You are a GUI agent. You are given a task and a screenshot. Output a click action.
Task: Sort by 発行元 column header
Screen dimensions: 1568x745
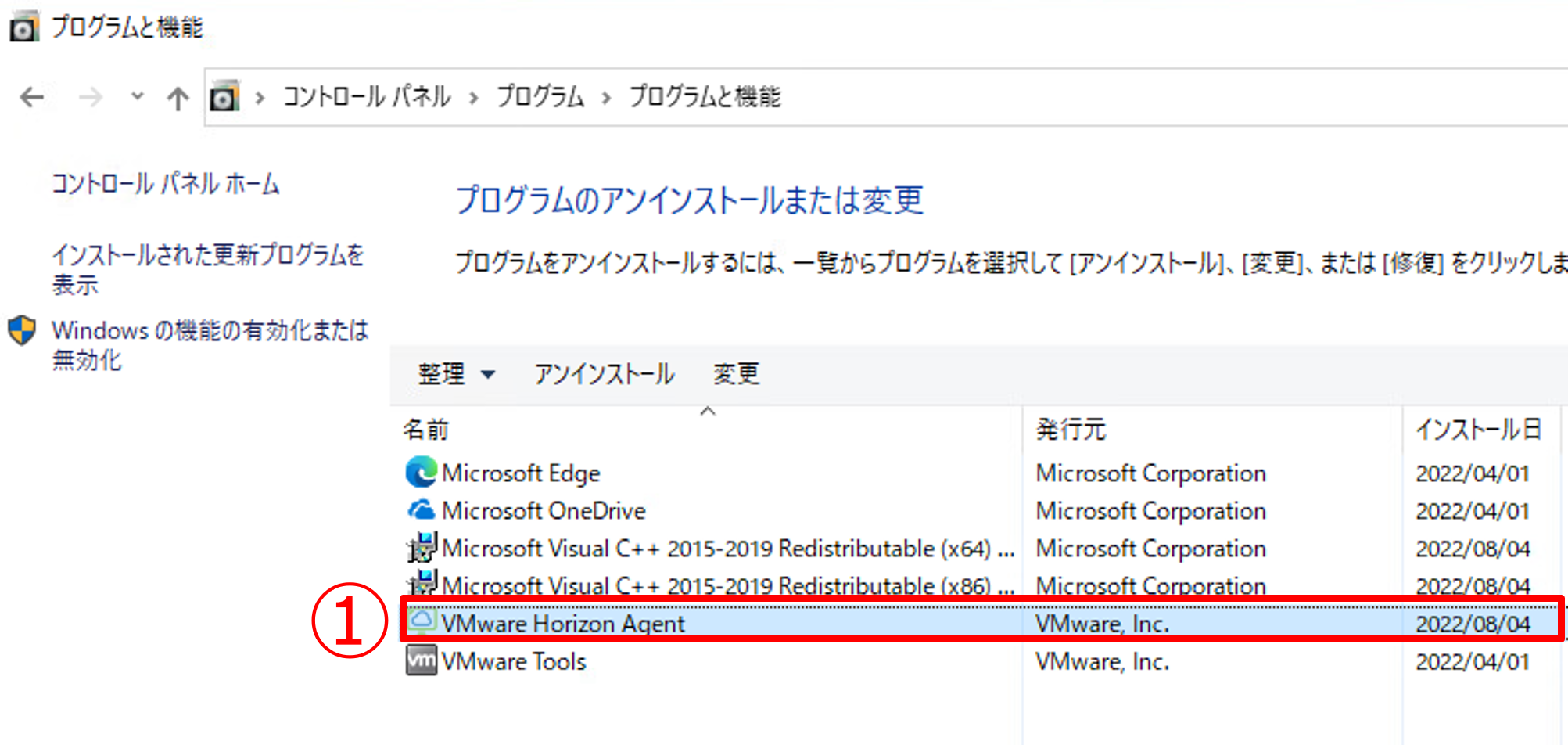tap(1071, 430)
